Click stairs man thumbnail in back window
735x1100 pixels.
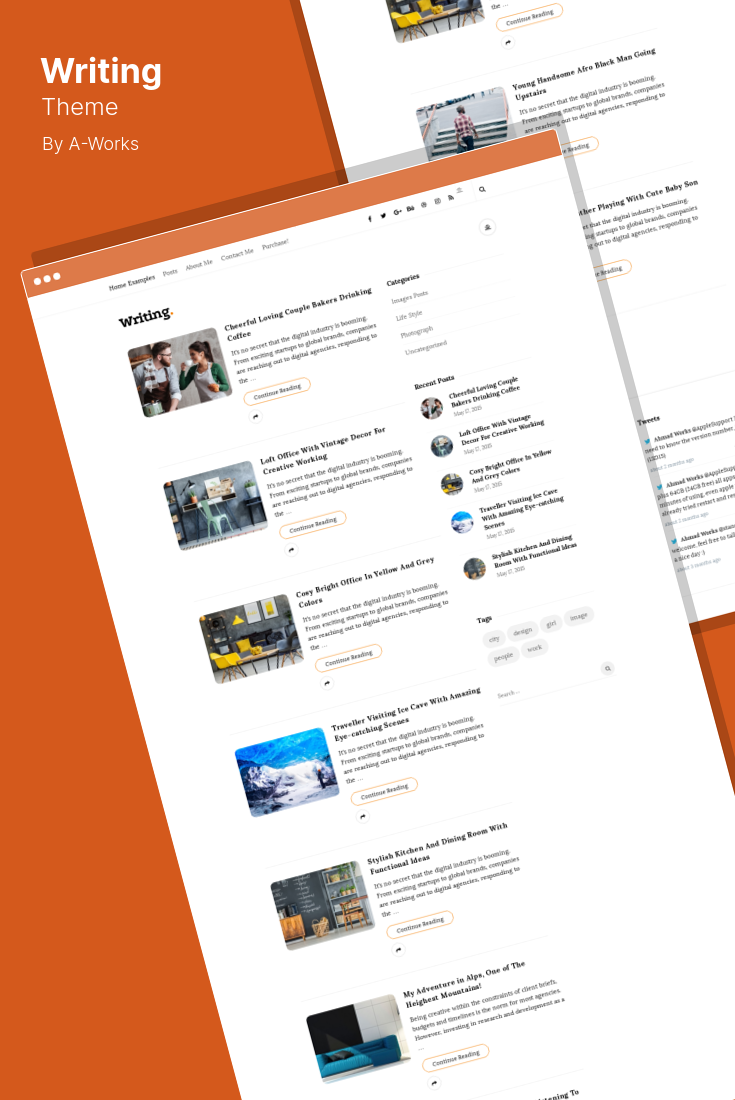(462, 123)
